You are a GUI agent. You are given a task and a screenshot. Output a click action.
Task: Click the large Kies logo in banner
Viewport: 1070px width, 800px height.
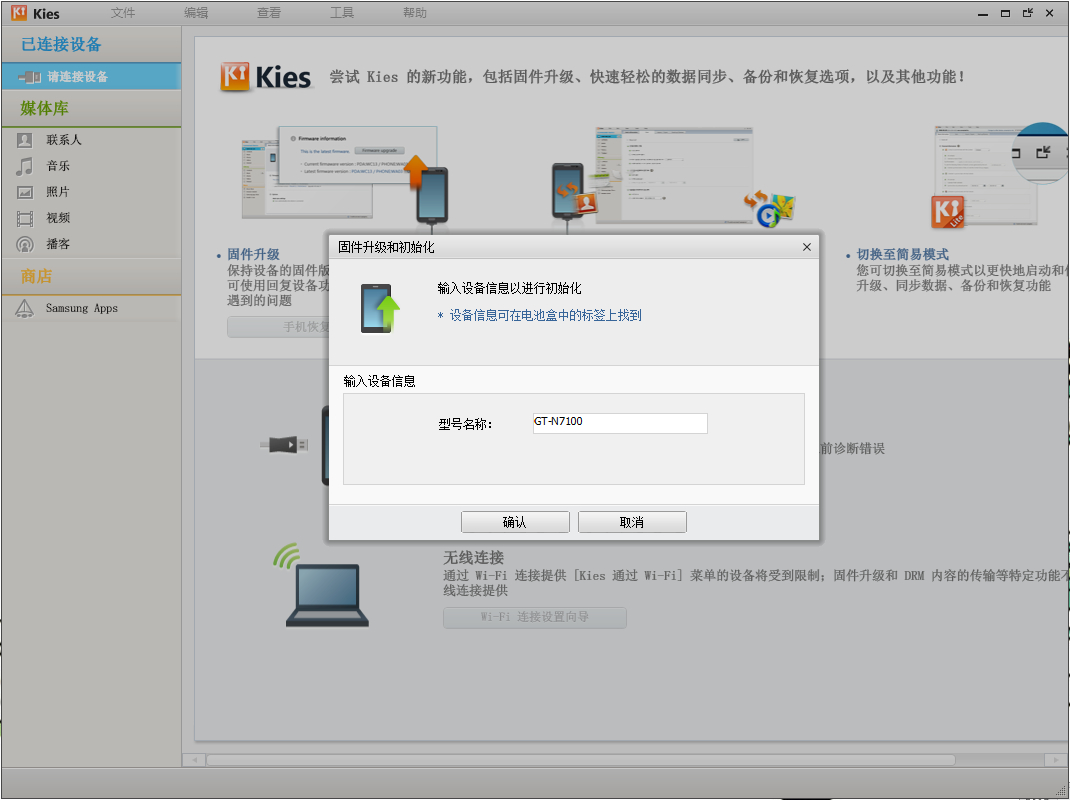266,77
